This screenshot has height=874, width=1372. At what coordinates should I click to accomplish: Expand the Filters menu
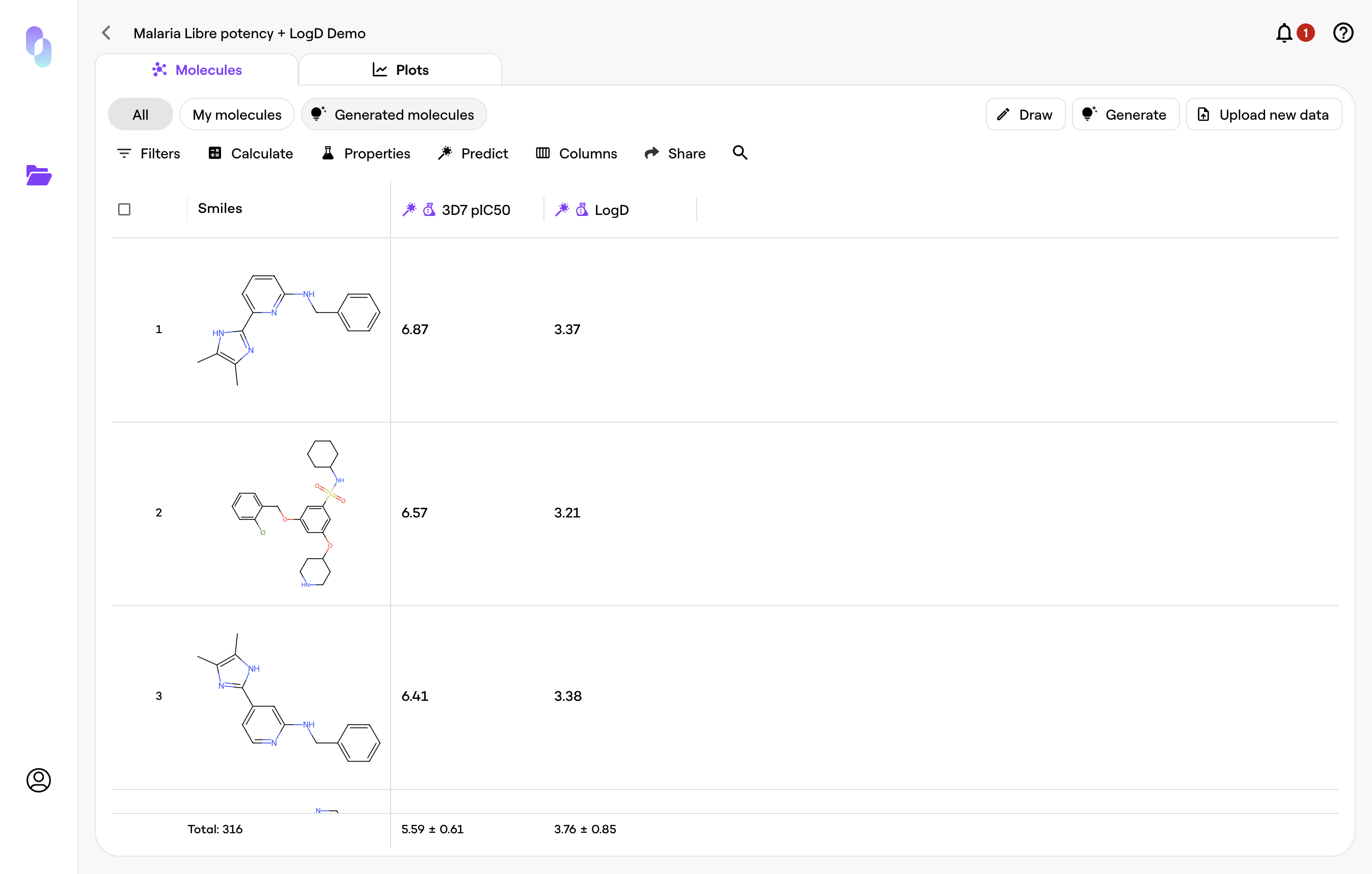pyautogui.click(x=148, y=153)
